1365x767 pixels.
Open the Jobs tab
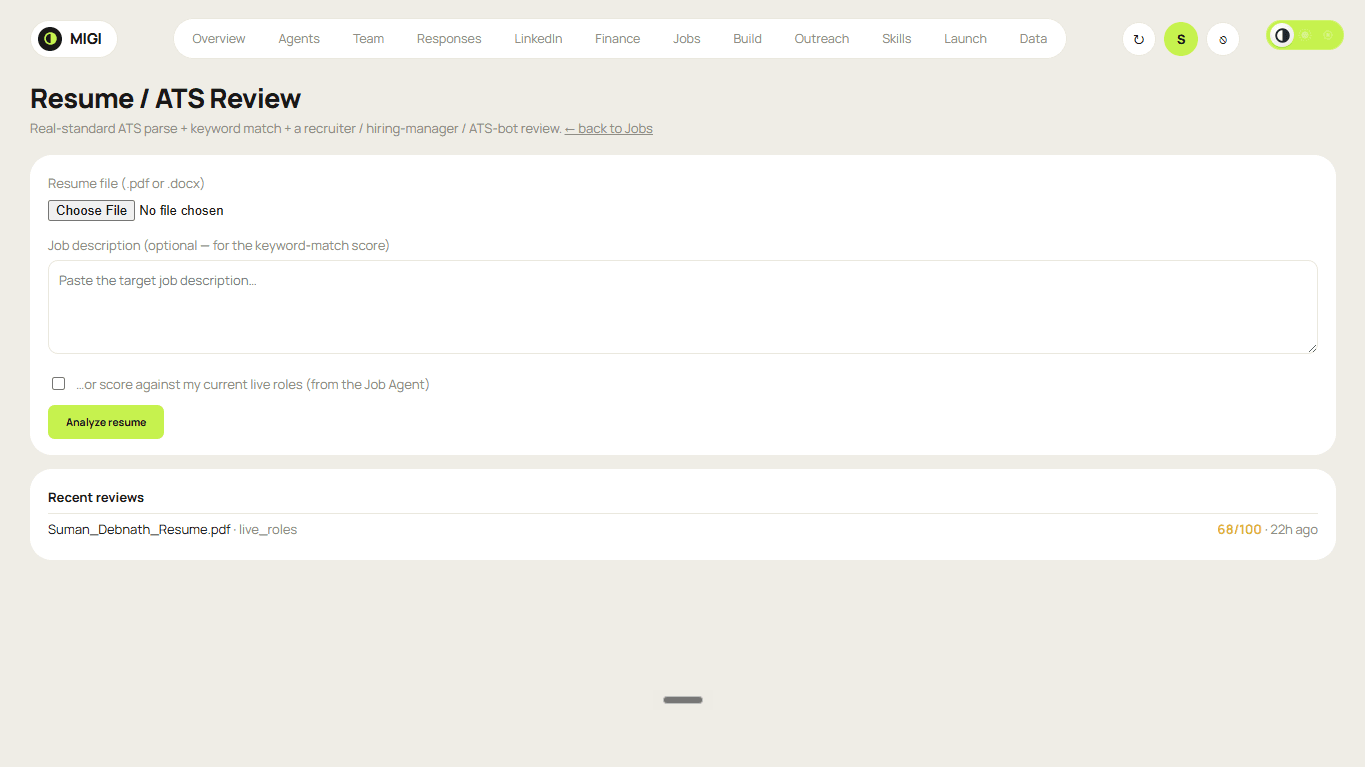coord(687,39)
